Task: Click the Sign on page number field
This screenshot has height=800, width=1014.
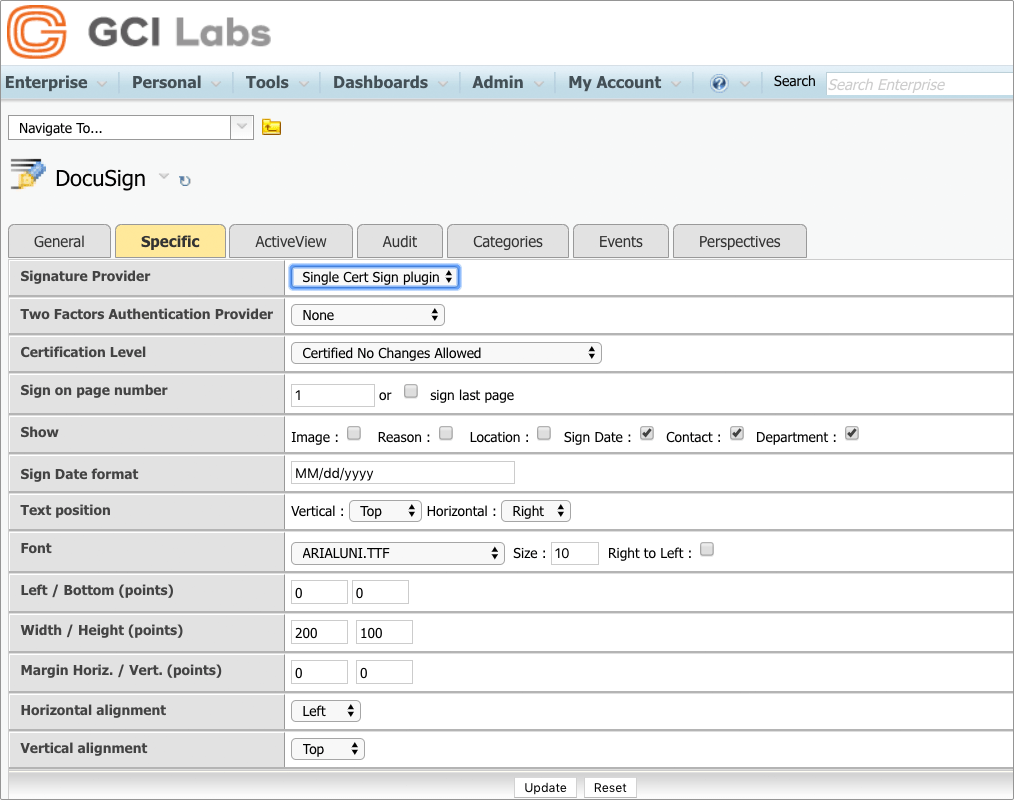Action: point(332,395)
